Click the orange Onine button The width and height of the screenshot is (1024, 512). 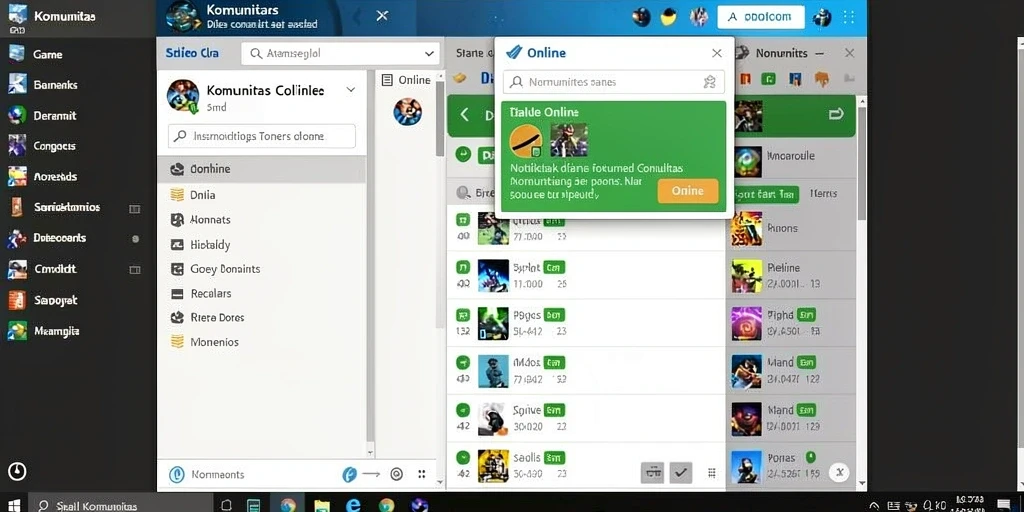click(x=688, y=191)
